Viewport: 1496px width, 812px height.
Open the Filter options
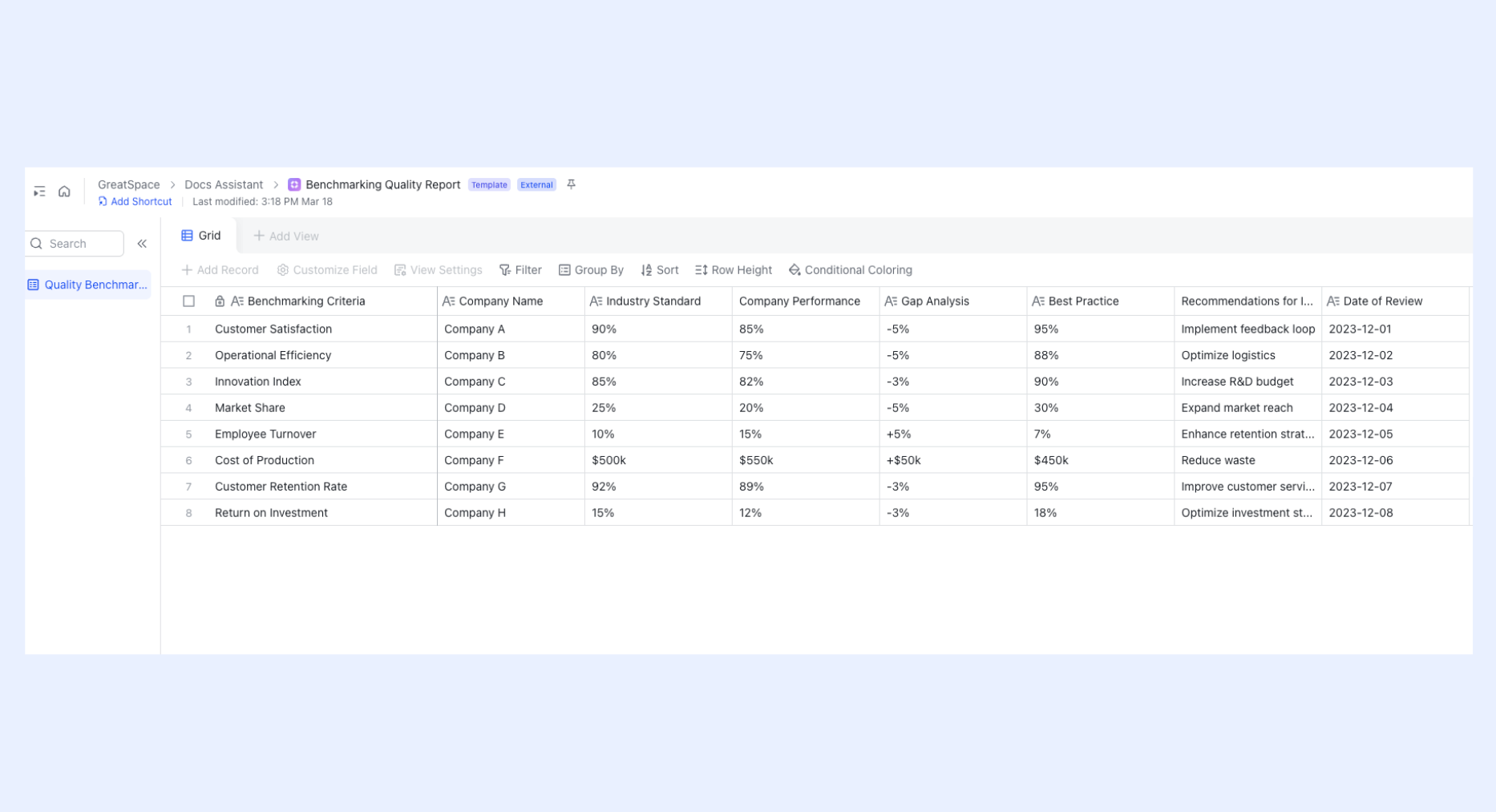[x=520, y=270]
